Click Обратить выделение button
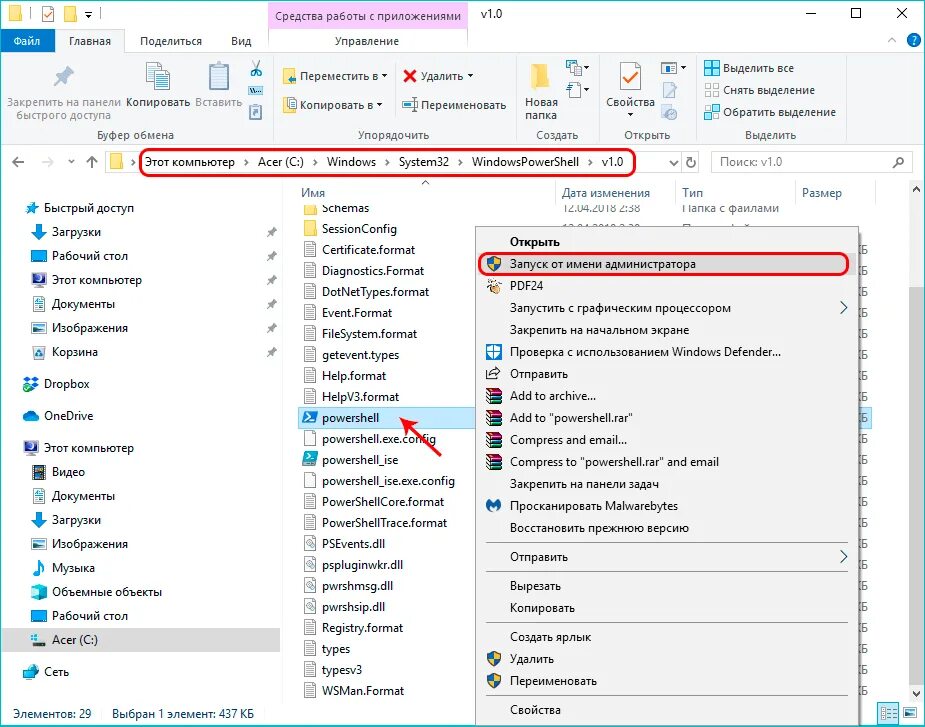 click(770, 112)
